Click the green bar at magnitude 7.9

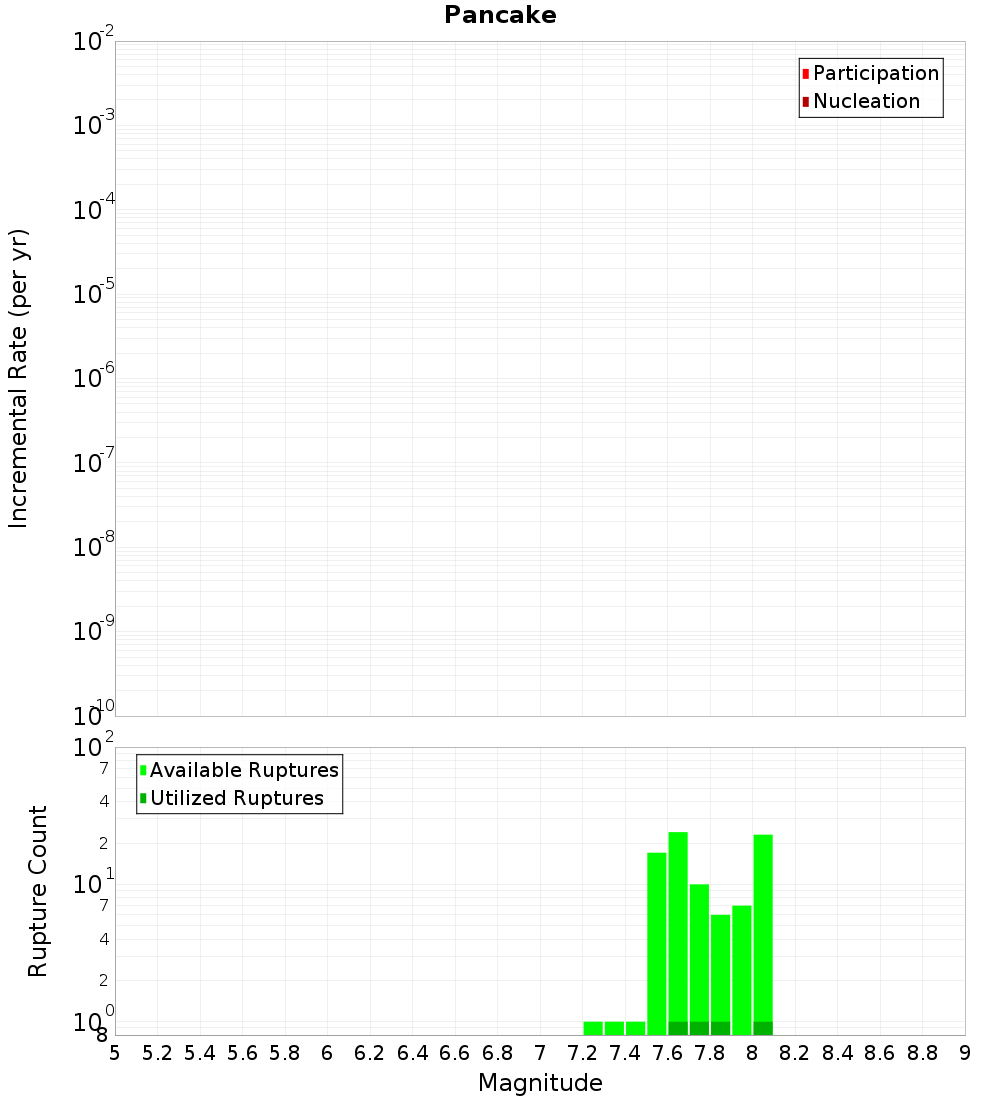pyautogui.click(x=742, y=970)
